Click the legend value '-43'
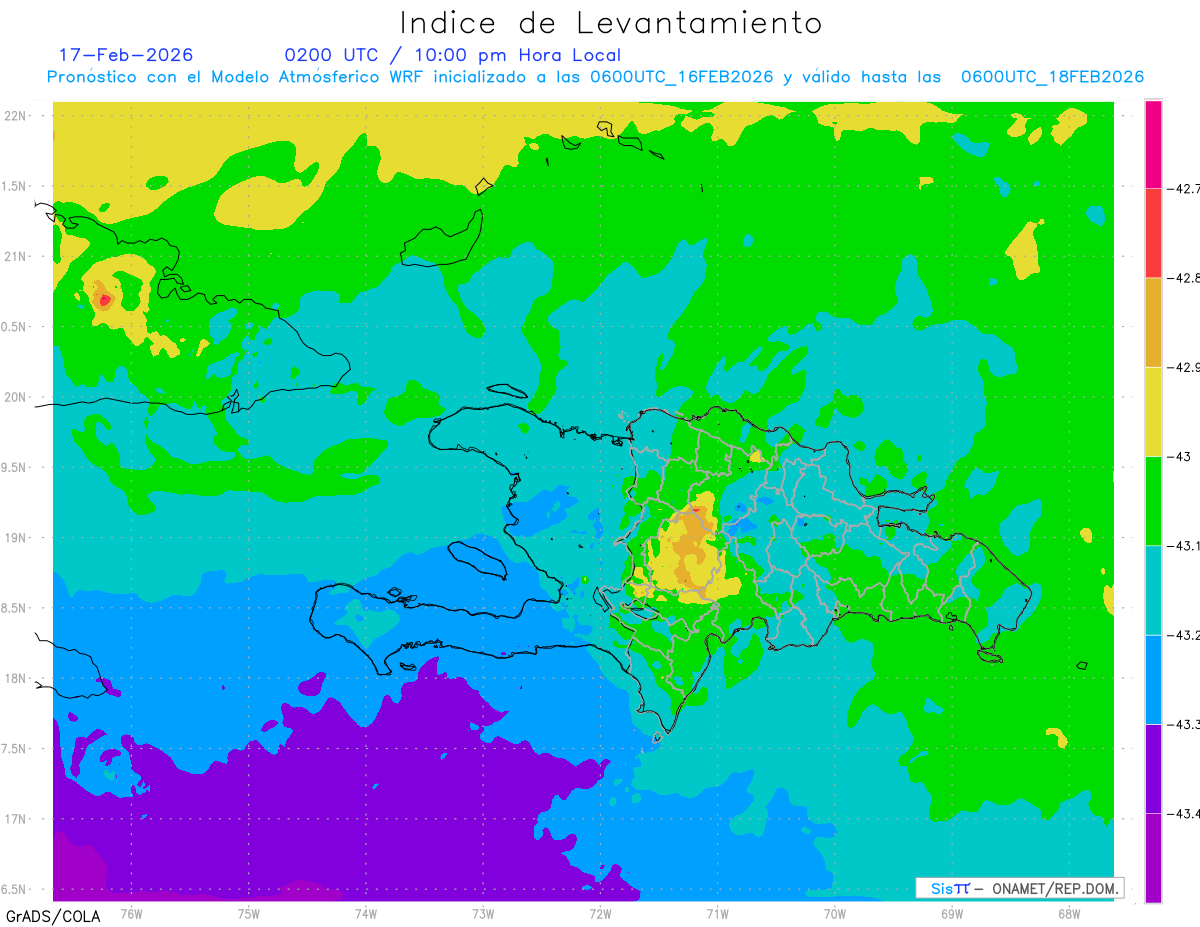 click(1181, 456)
